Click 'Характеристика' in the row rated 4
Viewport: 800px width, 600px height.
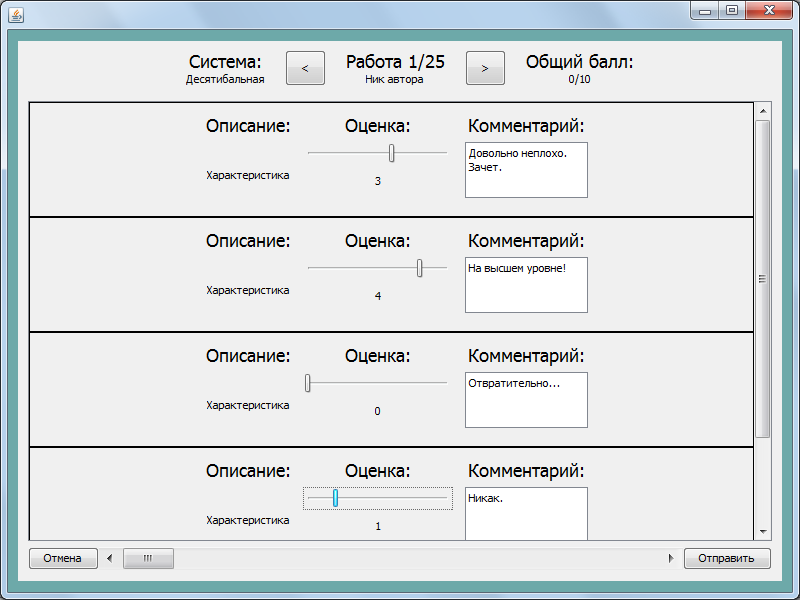[x=247, y=290]
